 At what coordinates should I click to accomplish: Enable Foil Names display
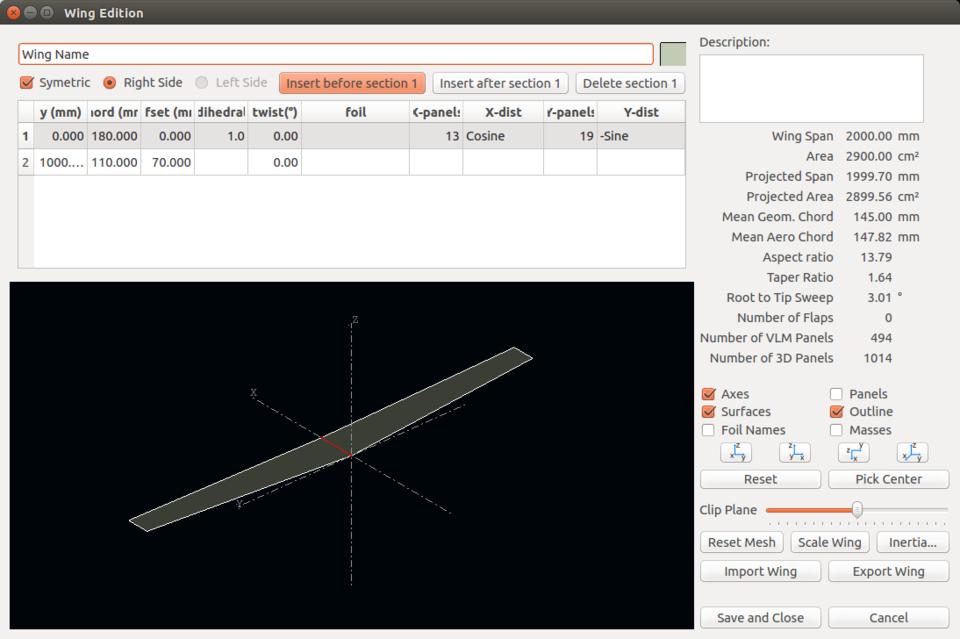tap(709, 430)
